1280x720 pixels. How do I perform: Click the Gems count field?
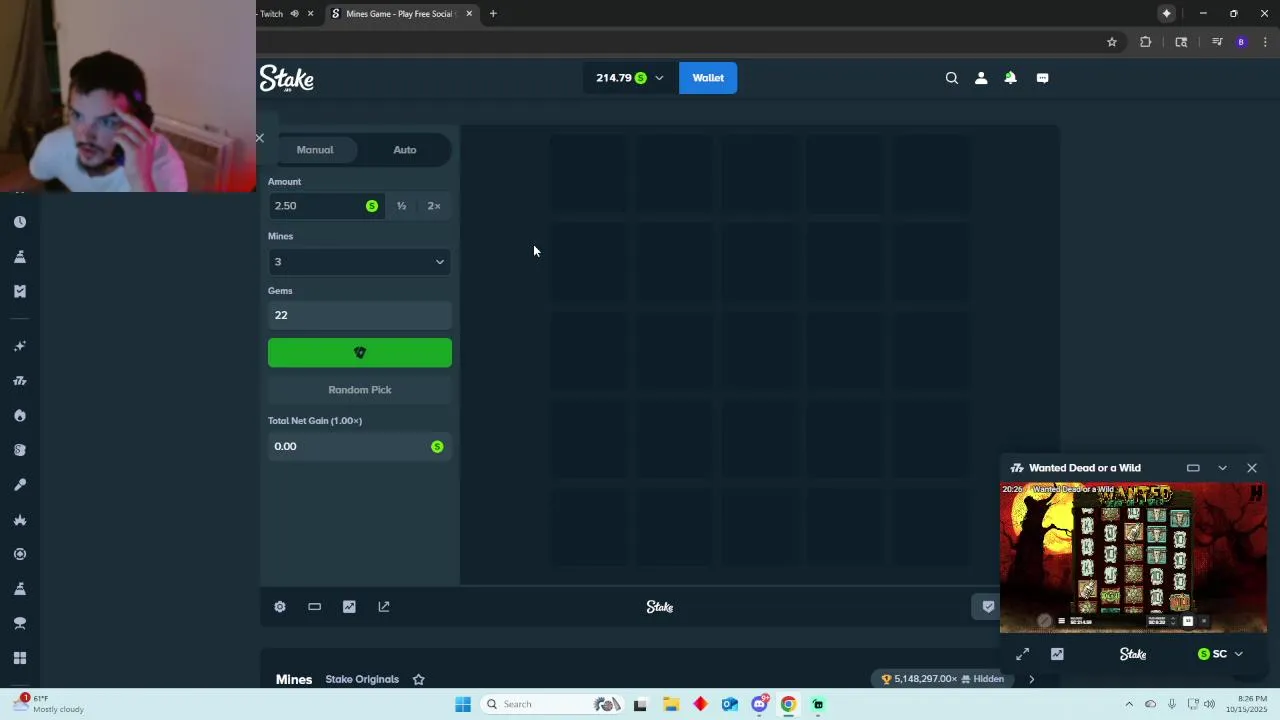tap(360, 315)
